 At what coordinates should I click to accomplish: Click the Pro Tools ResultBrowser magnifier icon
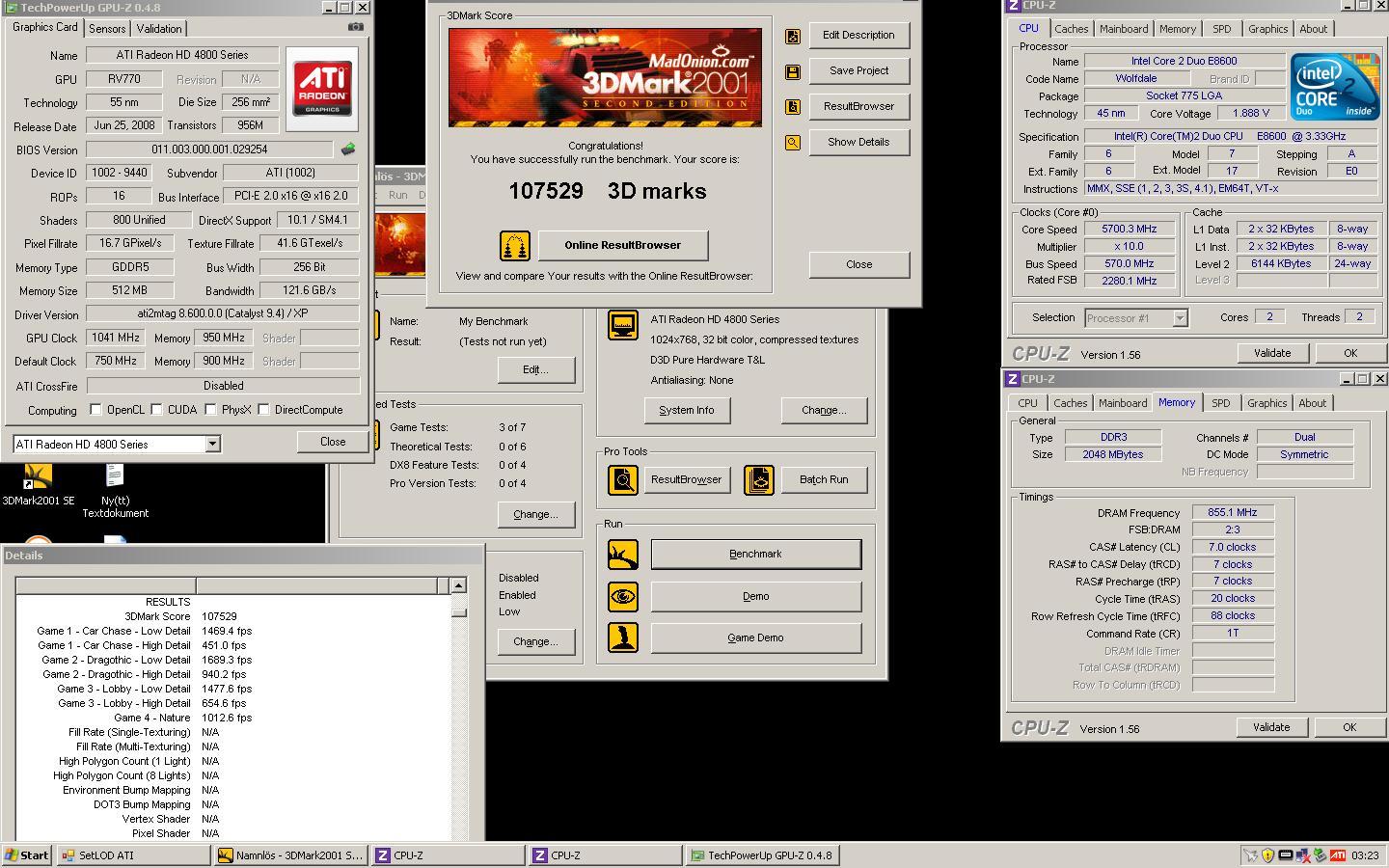point(623,479)
